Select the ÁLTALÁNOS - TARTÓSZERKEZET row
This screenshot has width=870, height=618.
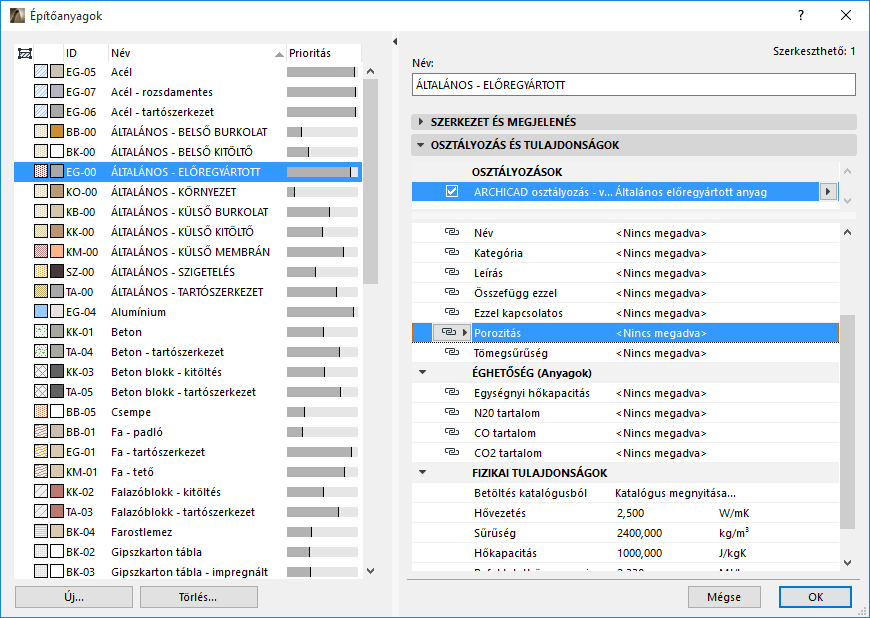pyautogui.click(x=188, y=292)
